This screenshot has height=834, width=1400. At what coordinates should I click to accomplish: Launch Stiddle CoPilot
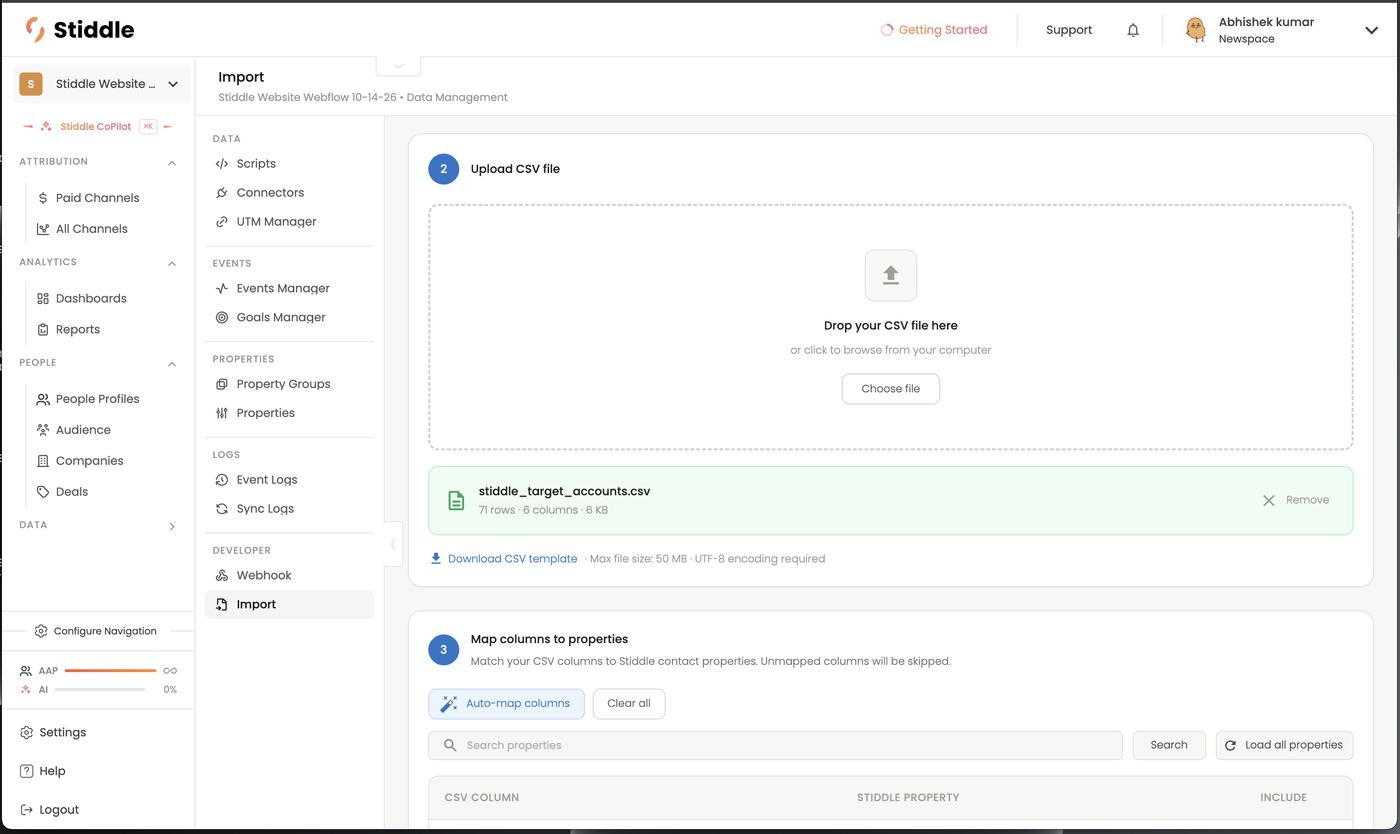click(98, 126)
